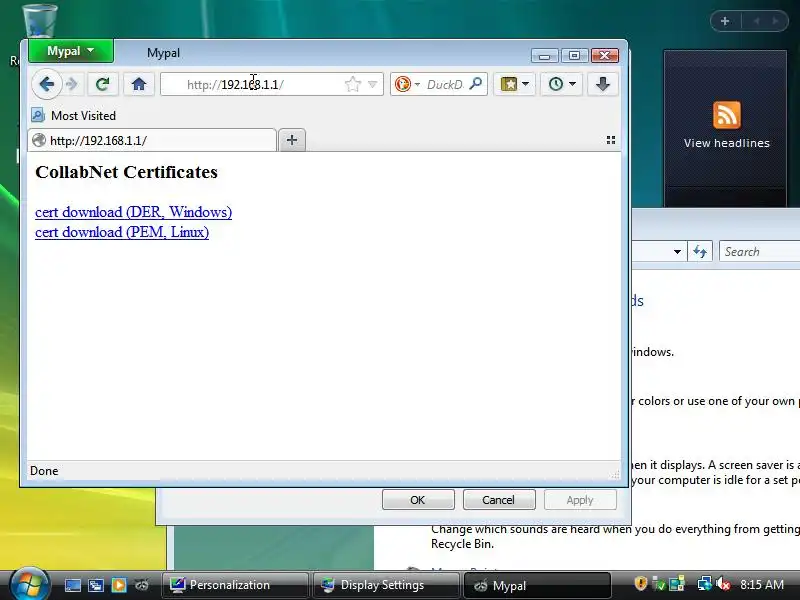Reload the current page

pyautogui.click(x=103, y=84)
